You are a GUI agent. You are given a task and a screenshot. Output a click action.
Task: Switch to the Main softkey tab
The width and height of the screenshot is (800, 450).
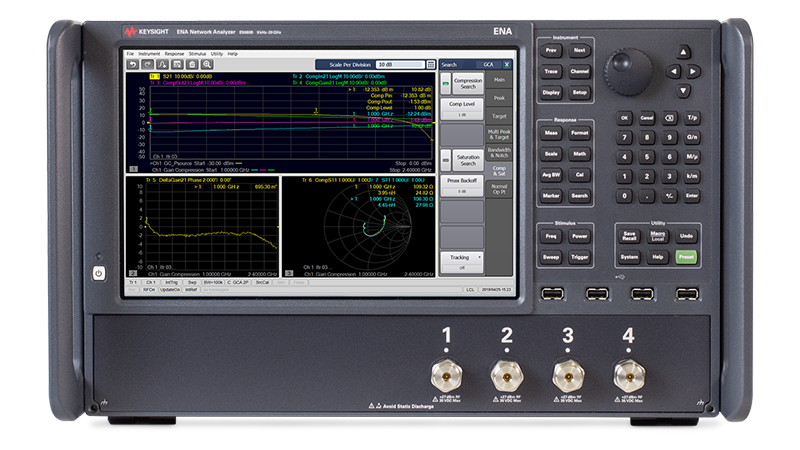(x=499, y=80)
